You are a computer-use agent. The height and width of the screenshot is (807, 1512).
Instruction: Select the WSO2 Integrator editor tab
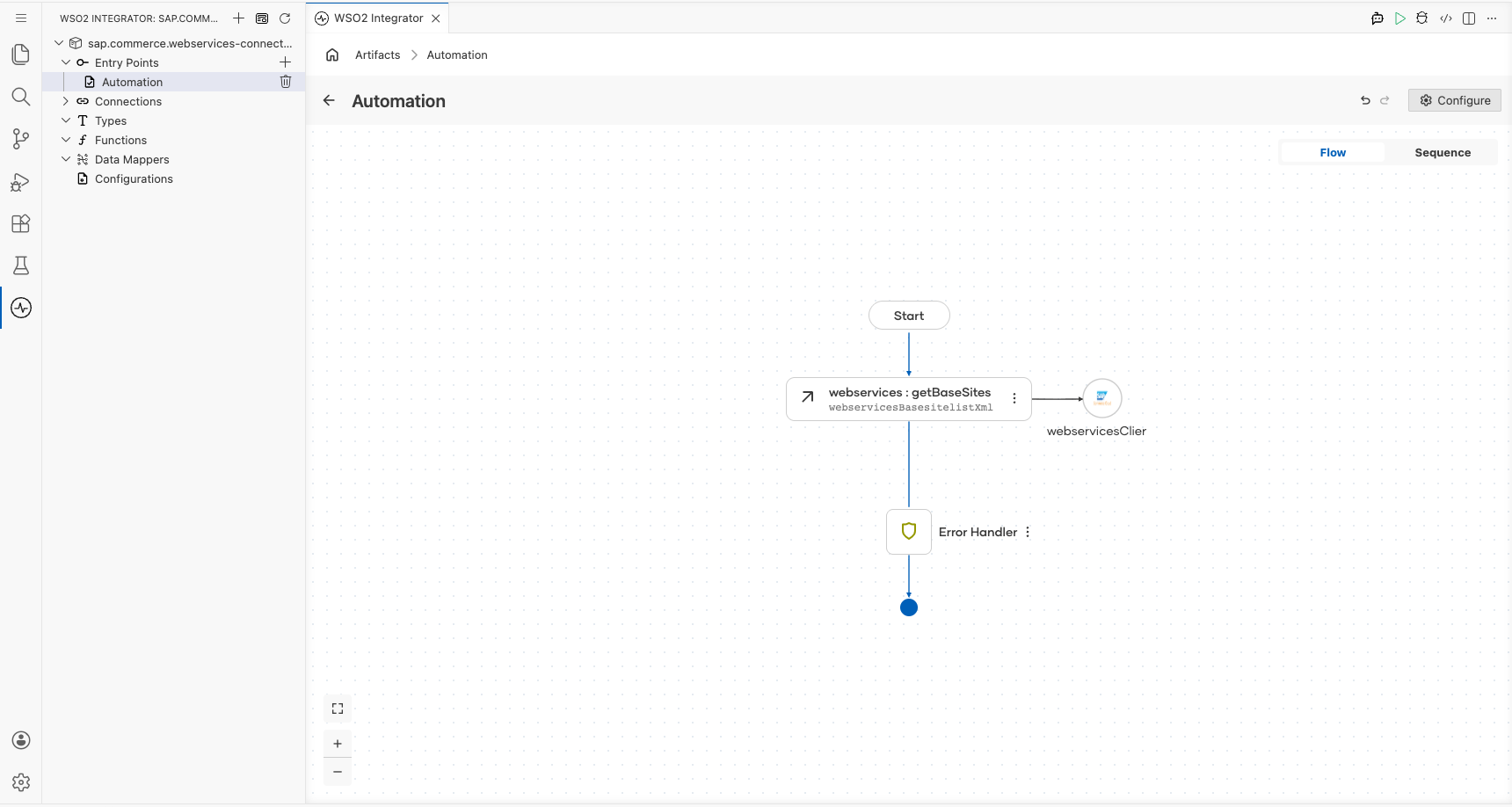(x=378, y=18)
